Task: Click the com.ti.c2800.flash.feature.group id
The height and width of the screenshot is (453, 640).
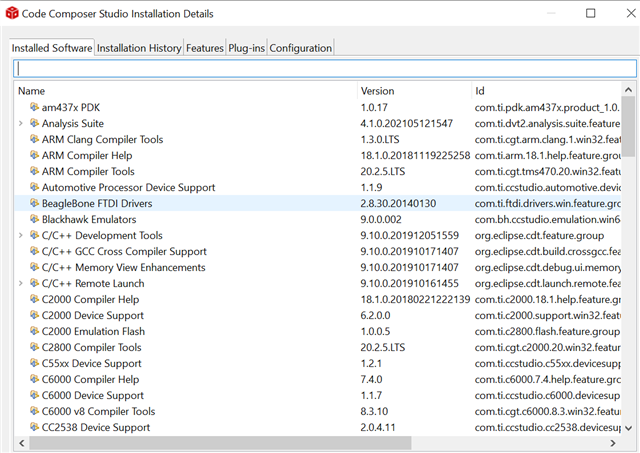Action: (547, 331)
